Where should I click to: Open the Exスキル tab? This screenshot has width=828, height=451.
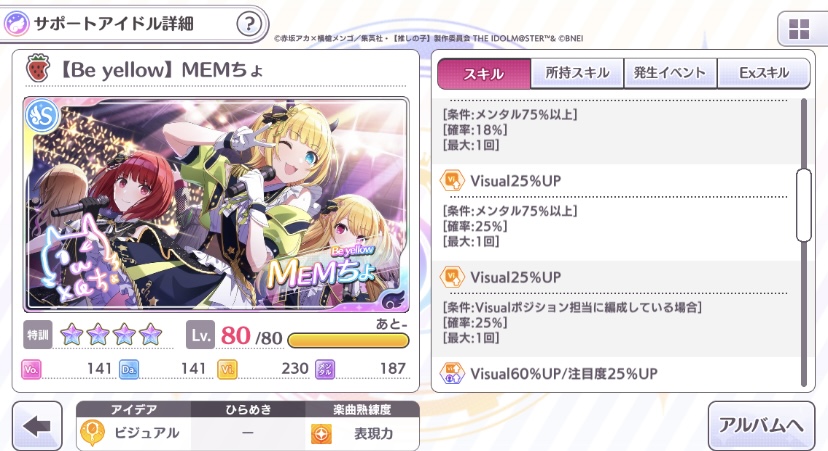(x=764, y=73)
